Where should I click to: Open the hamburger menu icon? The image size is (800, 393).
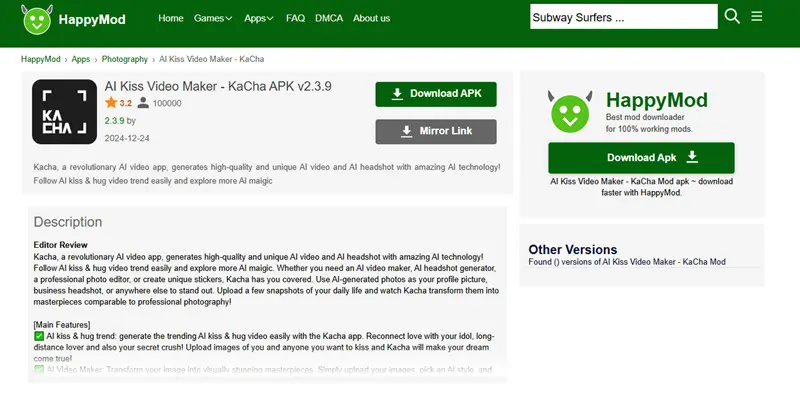(757, 16)
